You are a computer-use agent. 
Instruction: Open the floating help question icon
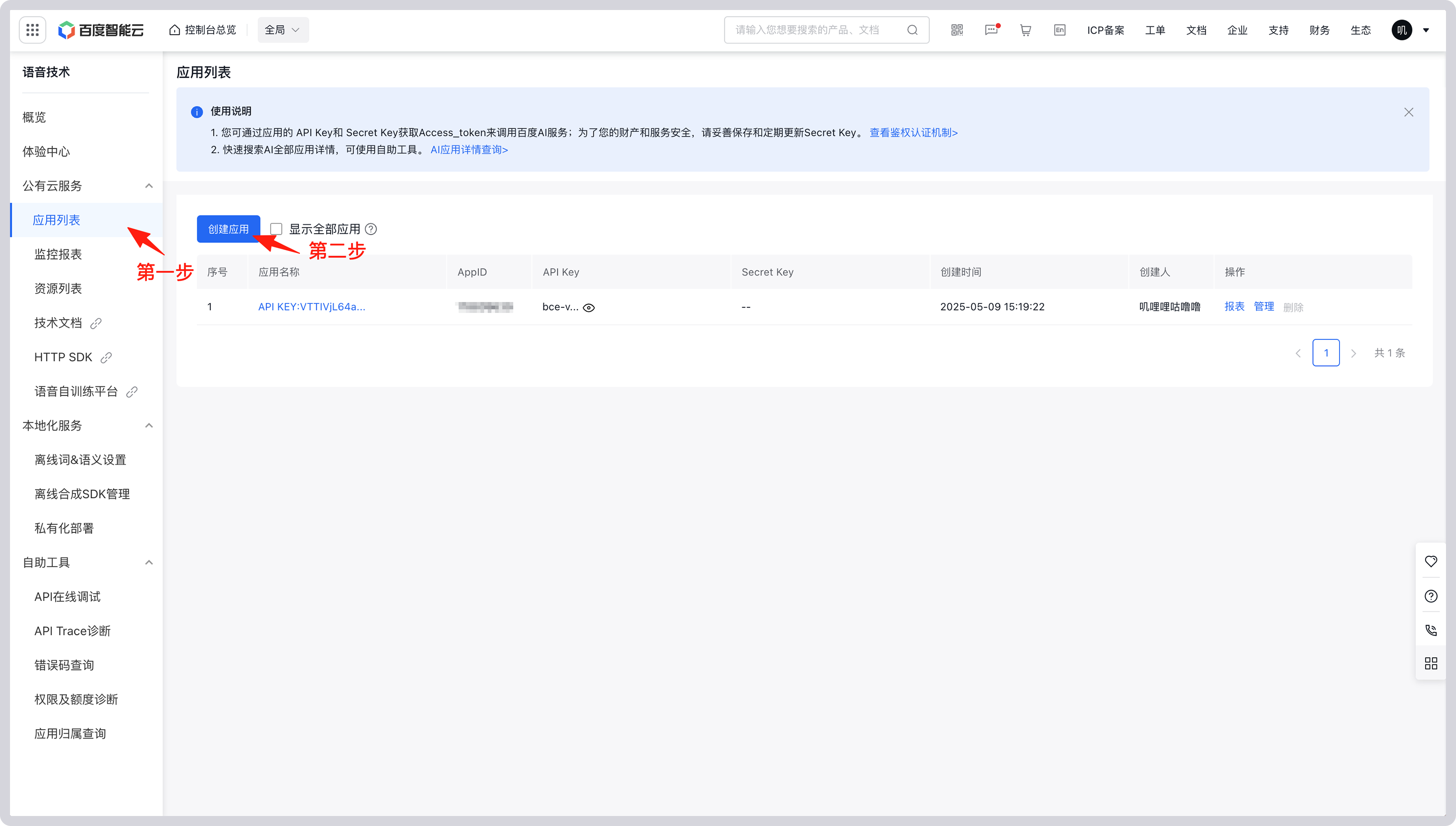point(1431,596)
